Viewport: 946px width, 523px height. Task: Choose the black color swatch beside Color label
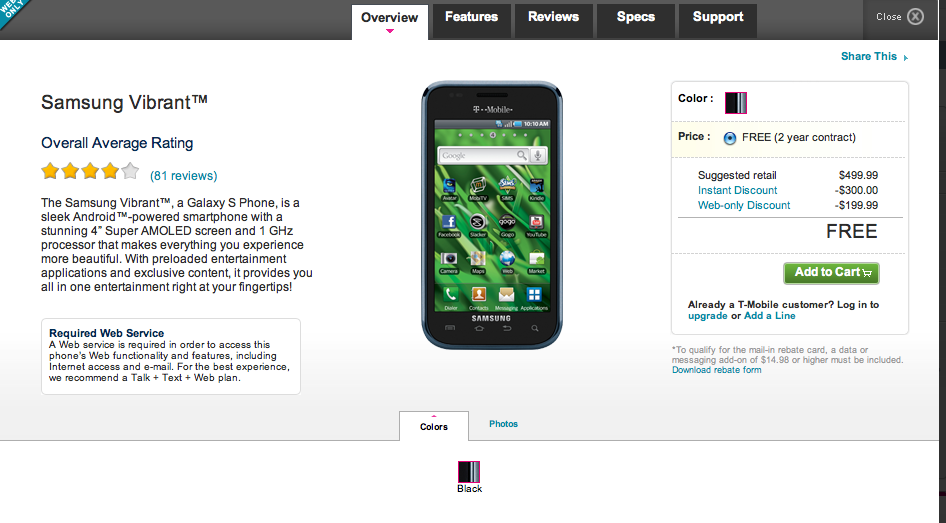click(x=735, y=103)
